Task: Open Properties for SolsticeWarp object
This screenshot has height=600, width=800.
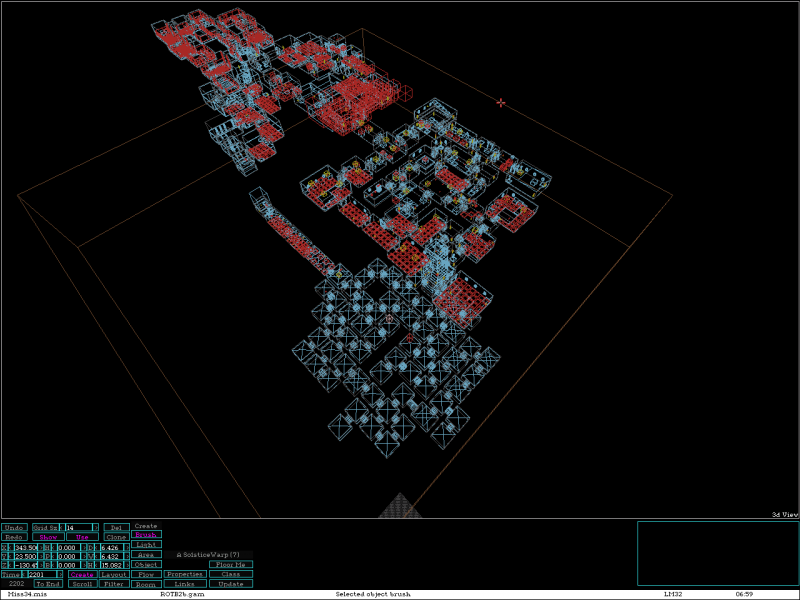Action: coord(185,575)
